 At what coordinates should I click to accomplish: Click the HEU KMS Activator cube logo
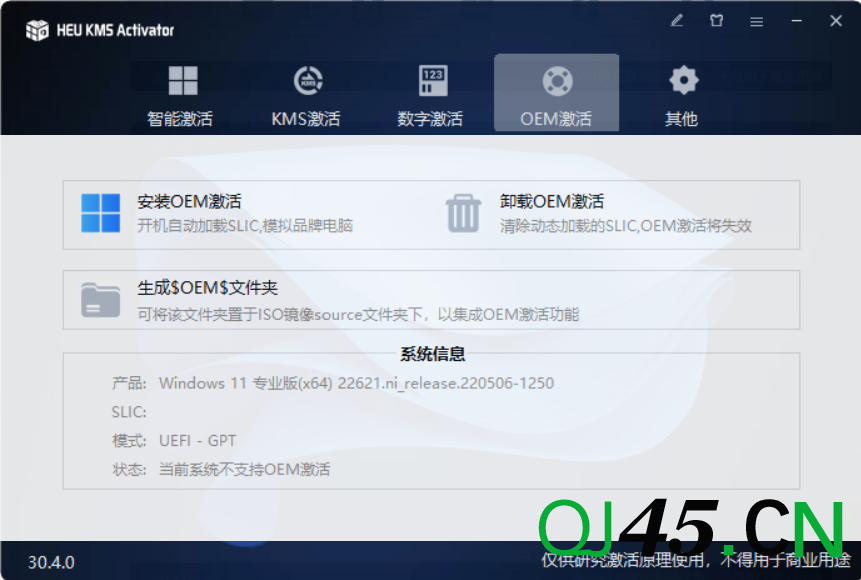pyautogui.click(x=37, y=30)
